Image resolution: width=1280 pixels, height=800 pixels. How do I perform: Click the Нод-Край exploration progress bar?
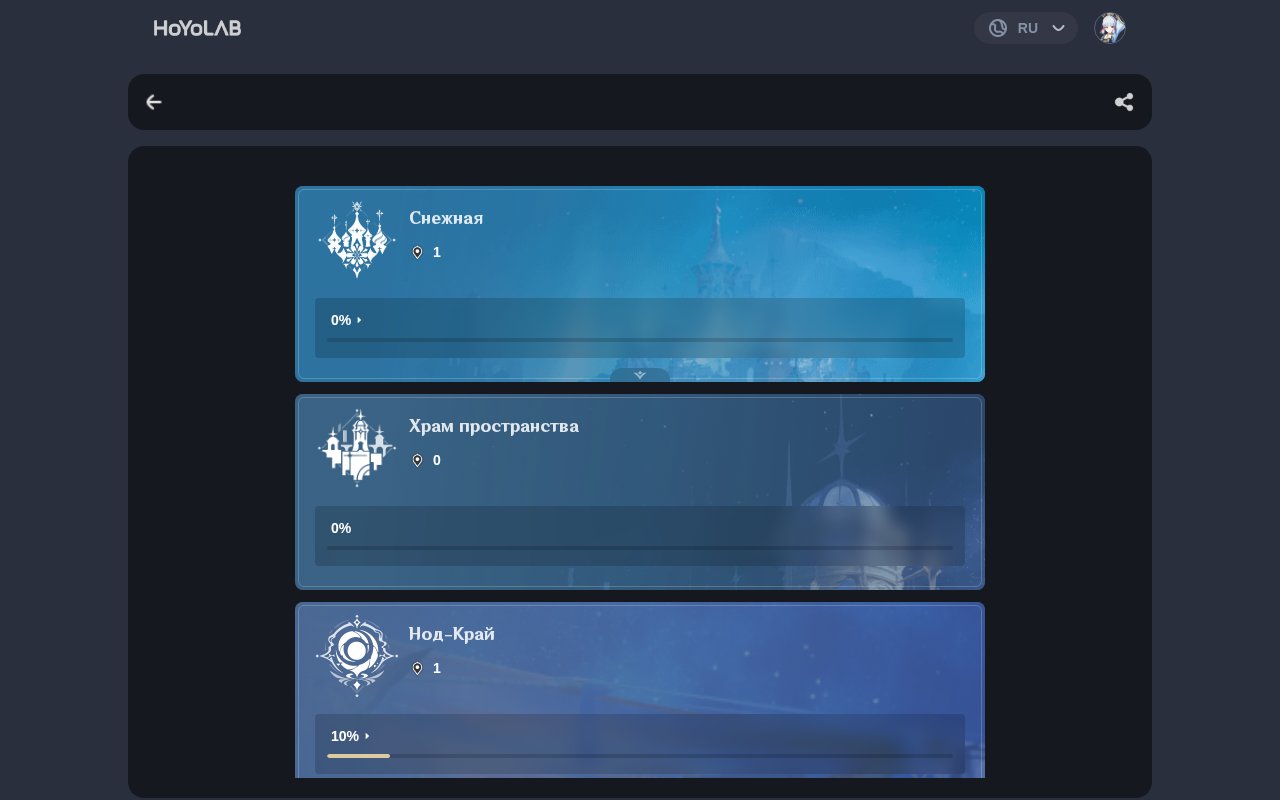pyautogui.click(x=640, y=756)
